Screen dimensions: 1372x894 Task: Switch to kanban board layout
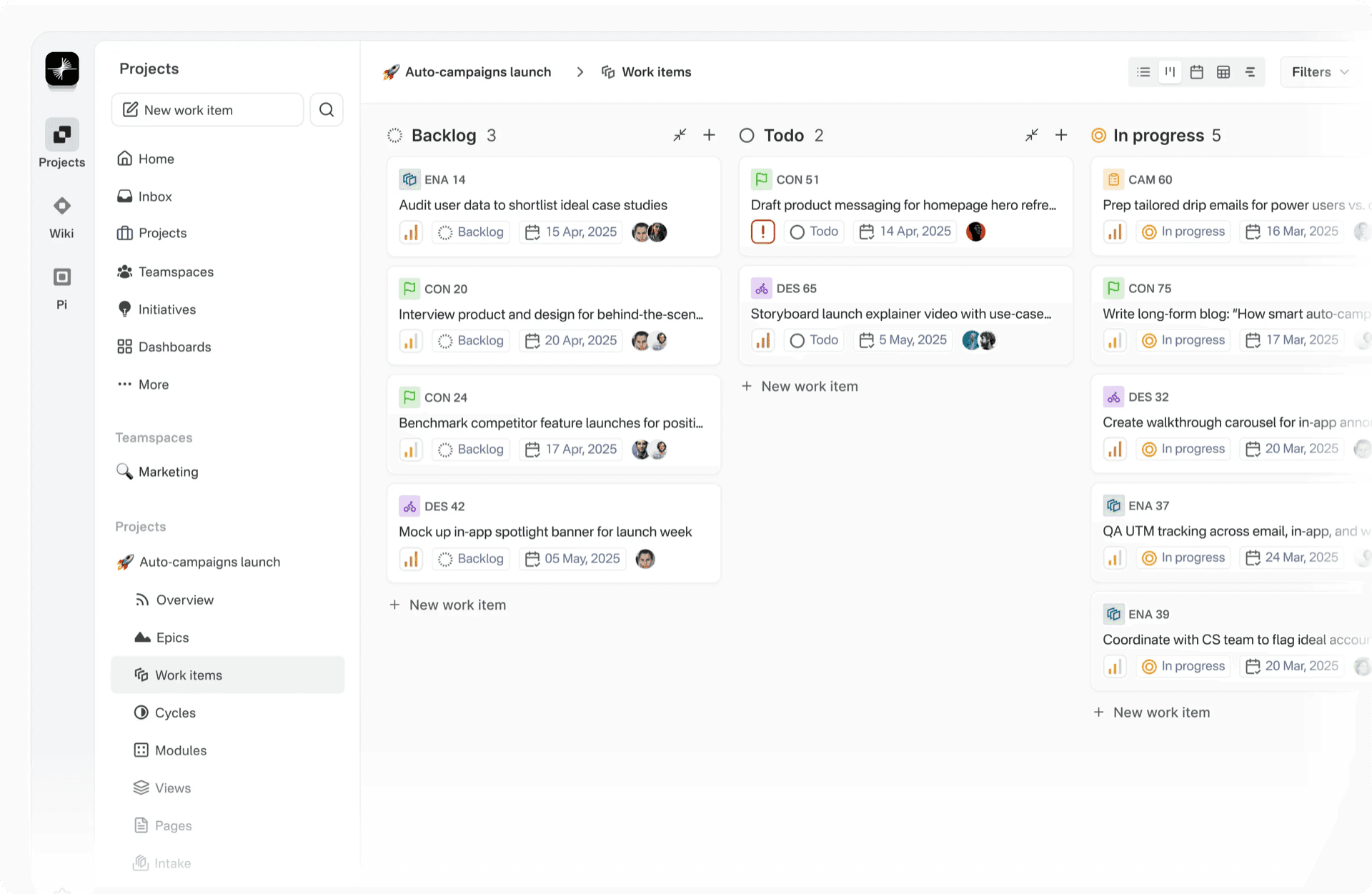1170,72
